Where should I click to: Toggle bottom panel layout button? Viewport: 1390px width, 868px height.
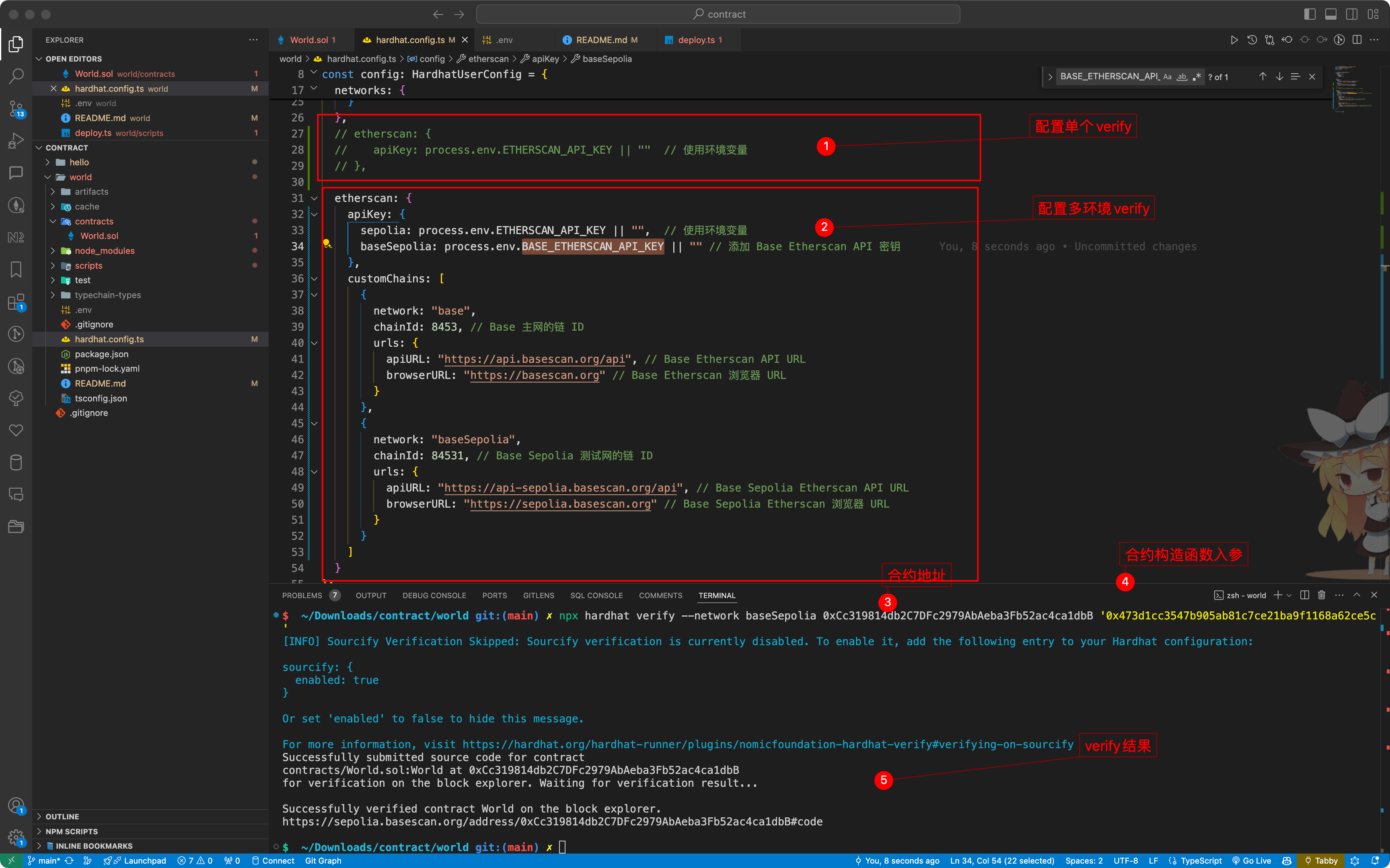[x=1331, y=14]
